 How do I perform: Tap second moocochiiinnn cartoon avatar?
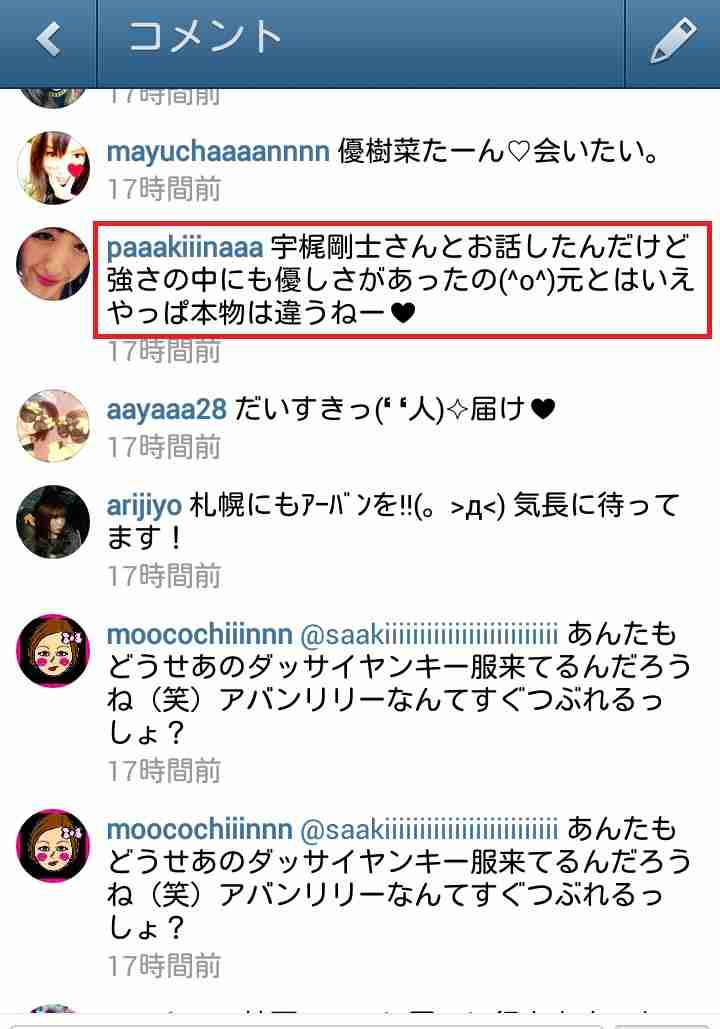click(x=53, y=846)
